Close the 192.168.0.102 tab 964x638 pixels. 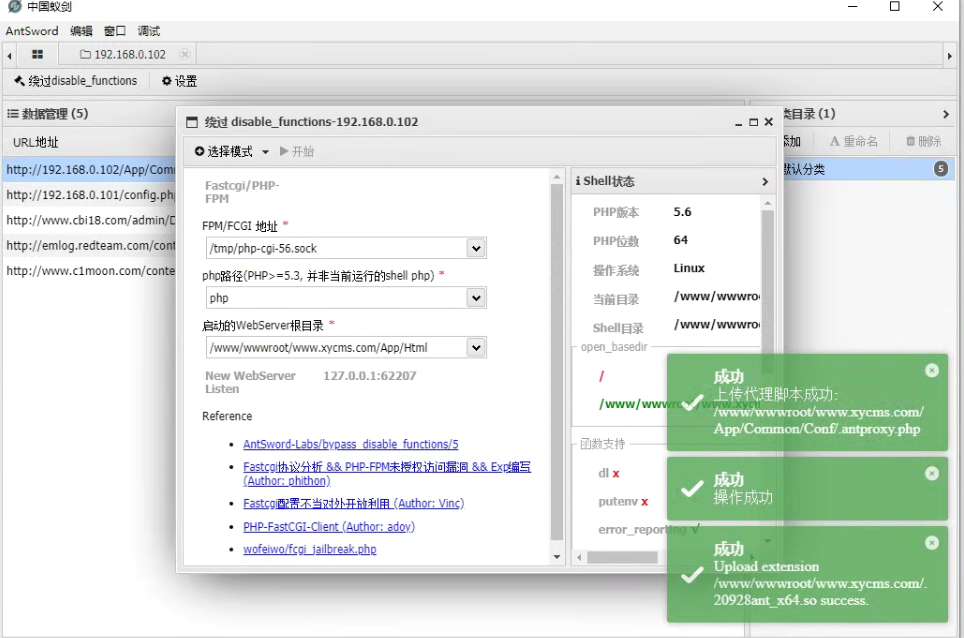[184, 54]
